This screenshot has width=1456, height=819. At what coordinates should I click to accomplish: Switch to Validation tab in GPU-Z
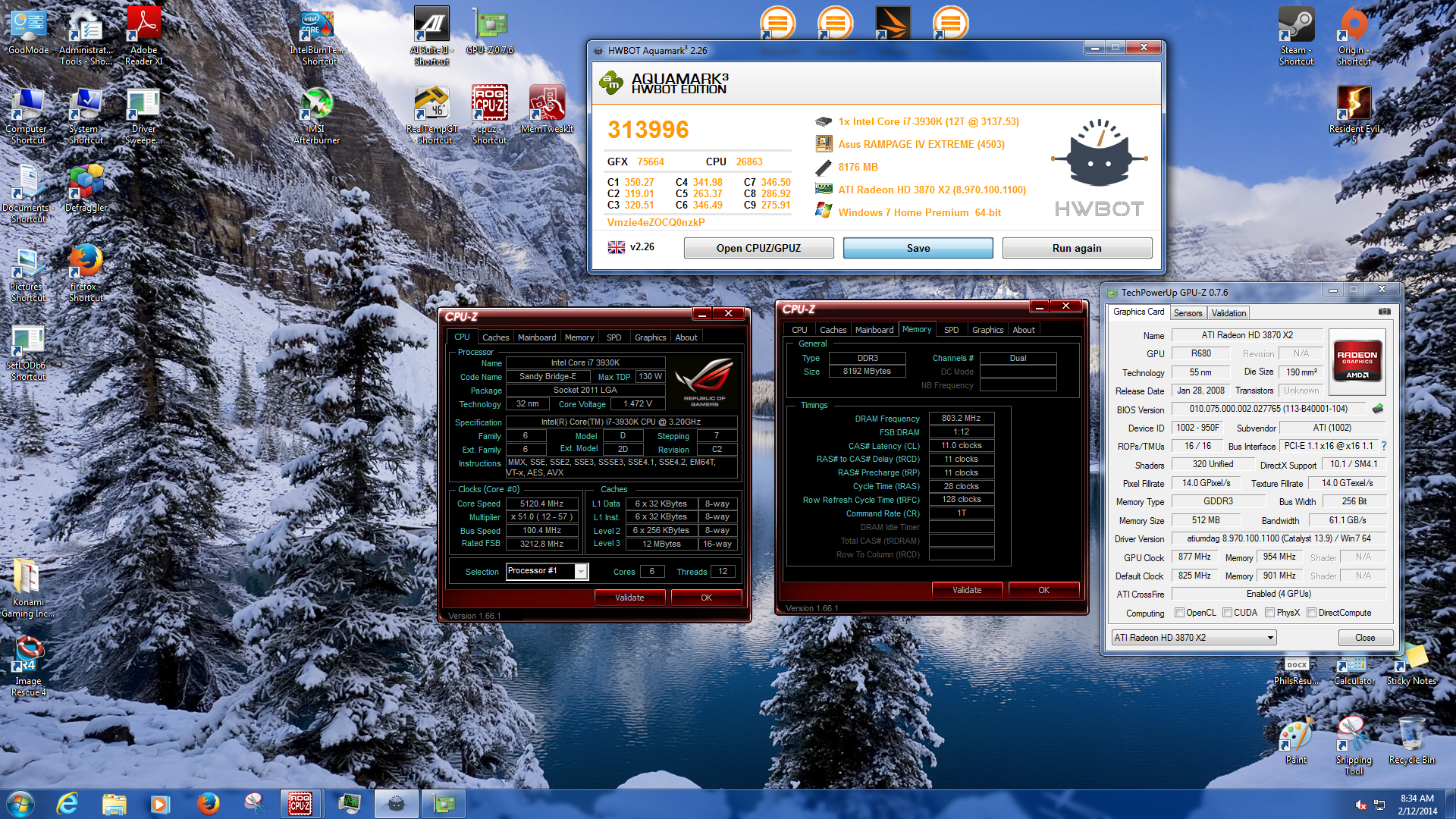tap(1228, 312)
